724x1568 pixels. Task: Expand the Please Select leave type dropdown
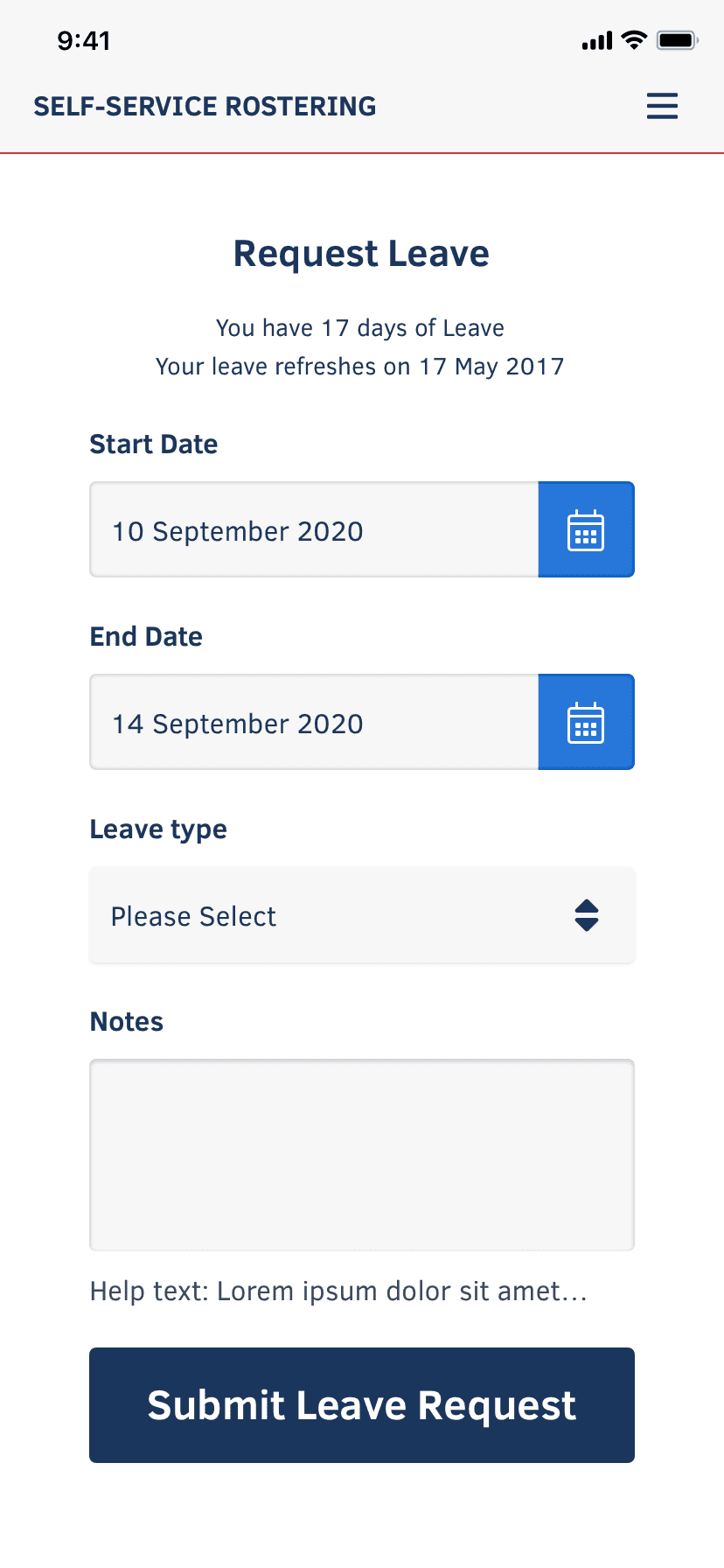(x=332, y=915)
